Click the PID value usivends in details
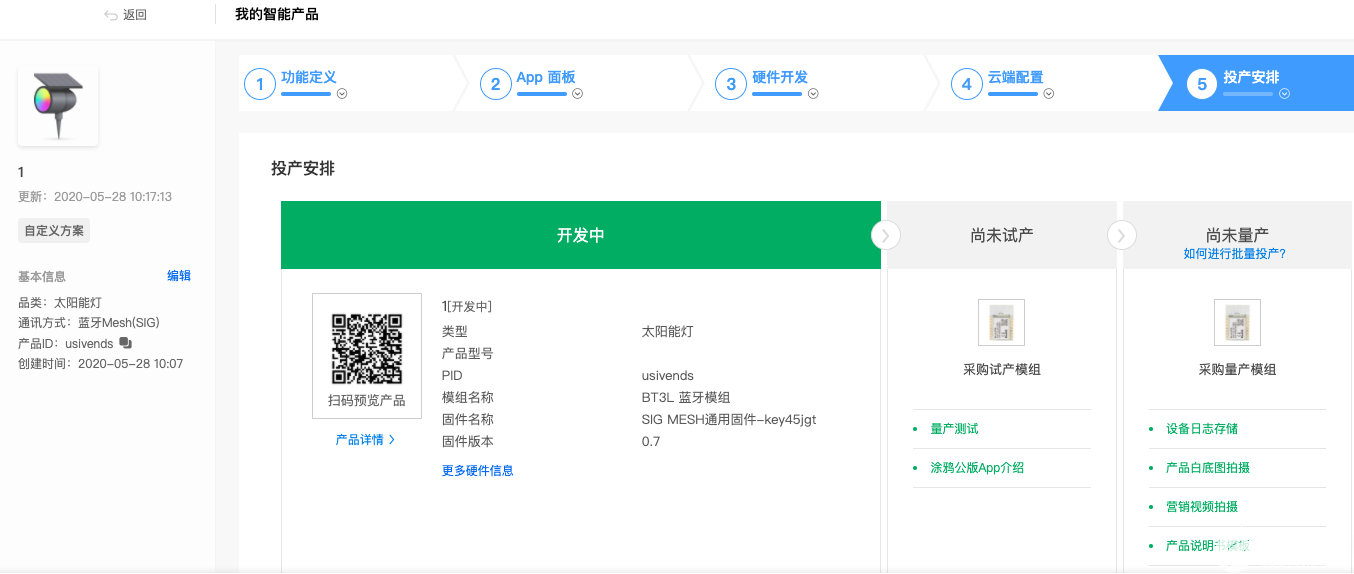This screenshot has height=574, width=1354. 668,376
